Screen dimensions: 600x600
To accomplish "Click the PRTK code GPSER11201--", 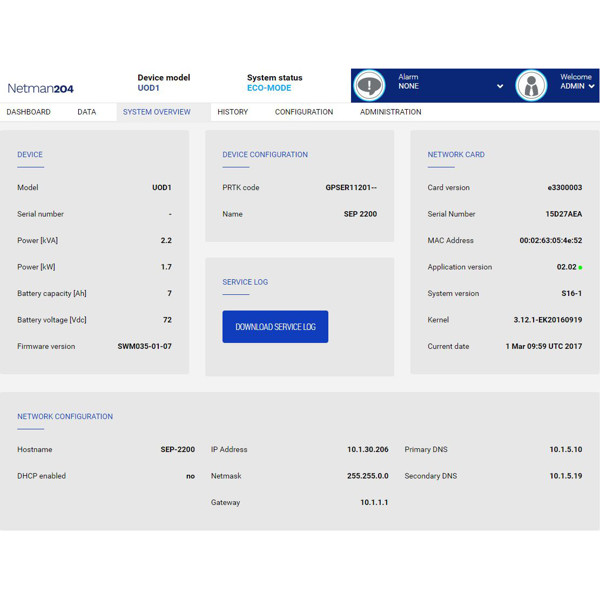I will click(351, 188).
